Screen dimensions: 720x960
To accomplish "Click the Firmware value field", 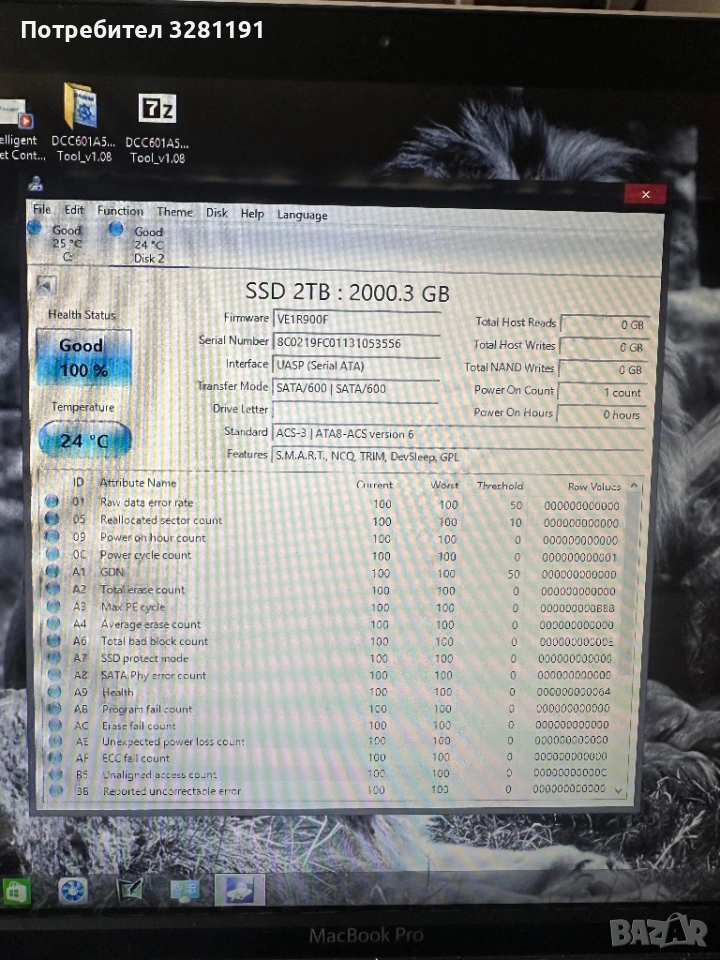I will click(356, 319).
